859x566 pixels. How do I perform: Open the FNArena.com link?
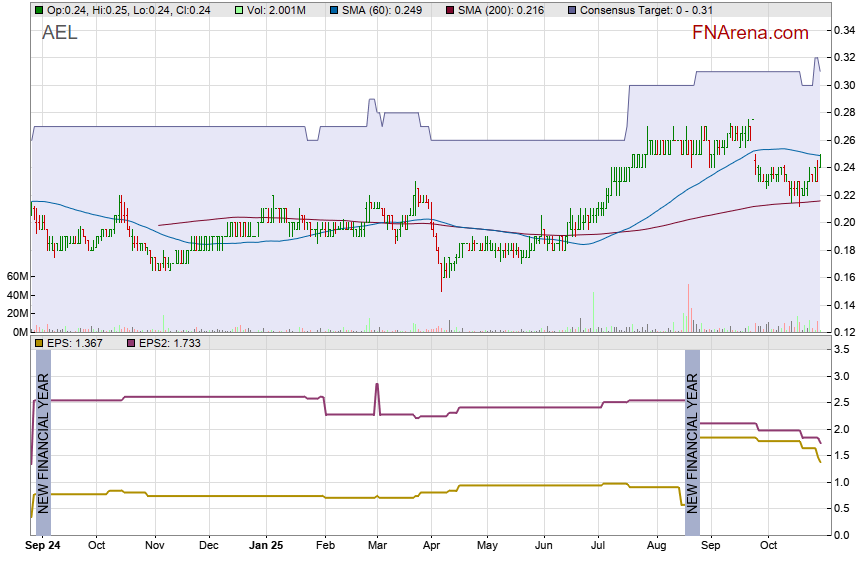pos(750,33)
